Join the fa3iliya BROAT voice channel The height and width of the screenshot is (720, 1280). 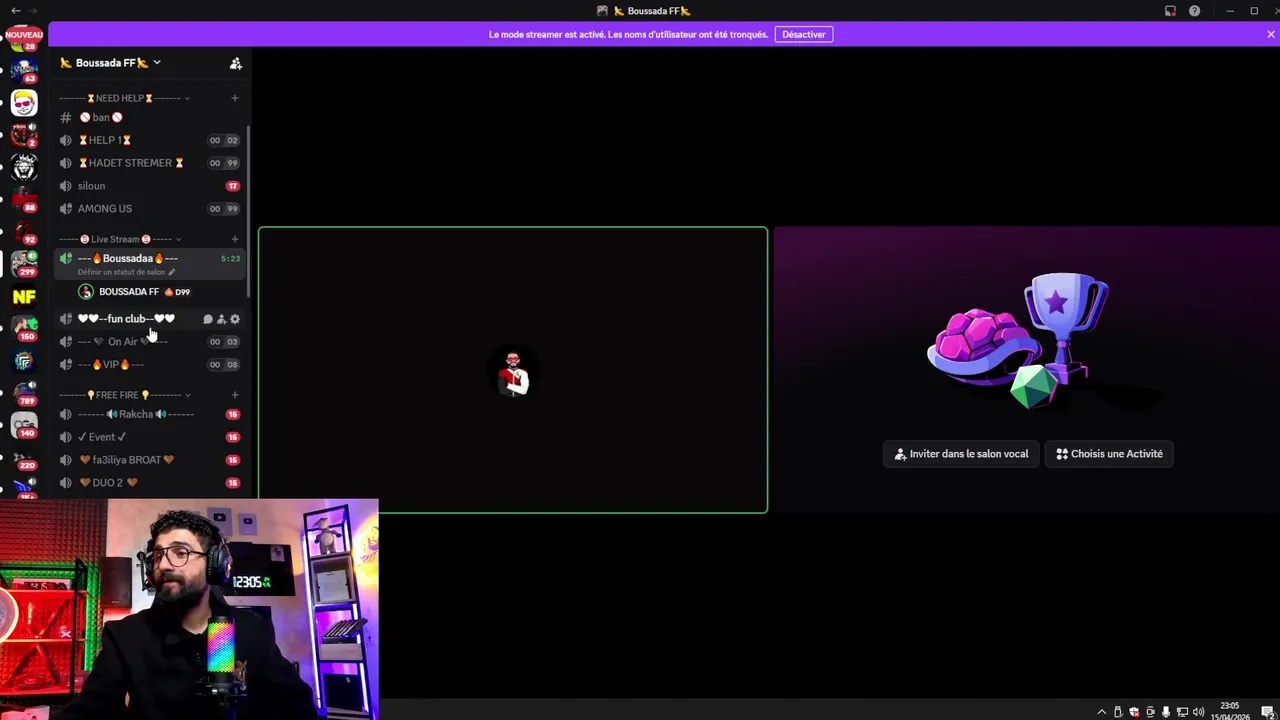point(150,460)
